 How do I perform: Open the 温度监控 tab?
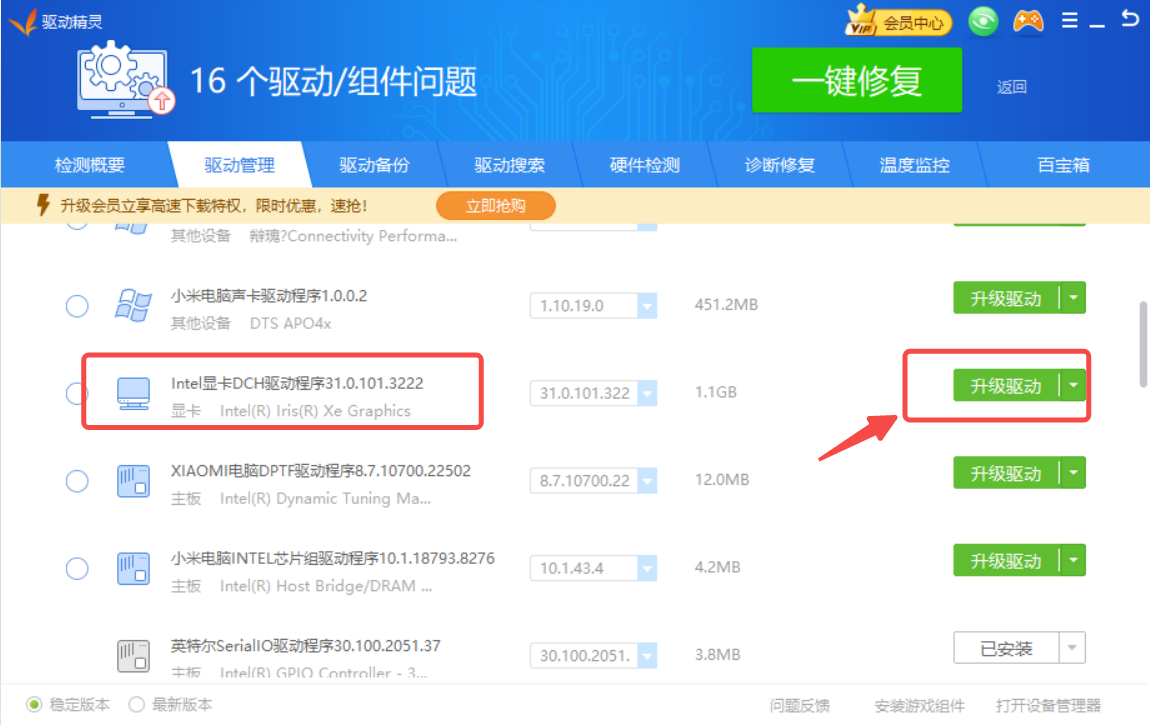914,165
